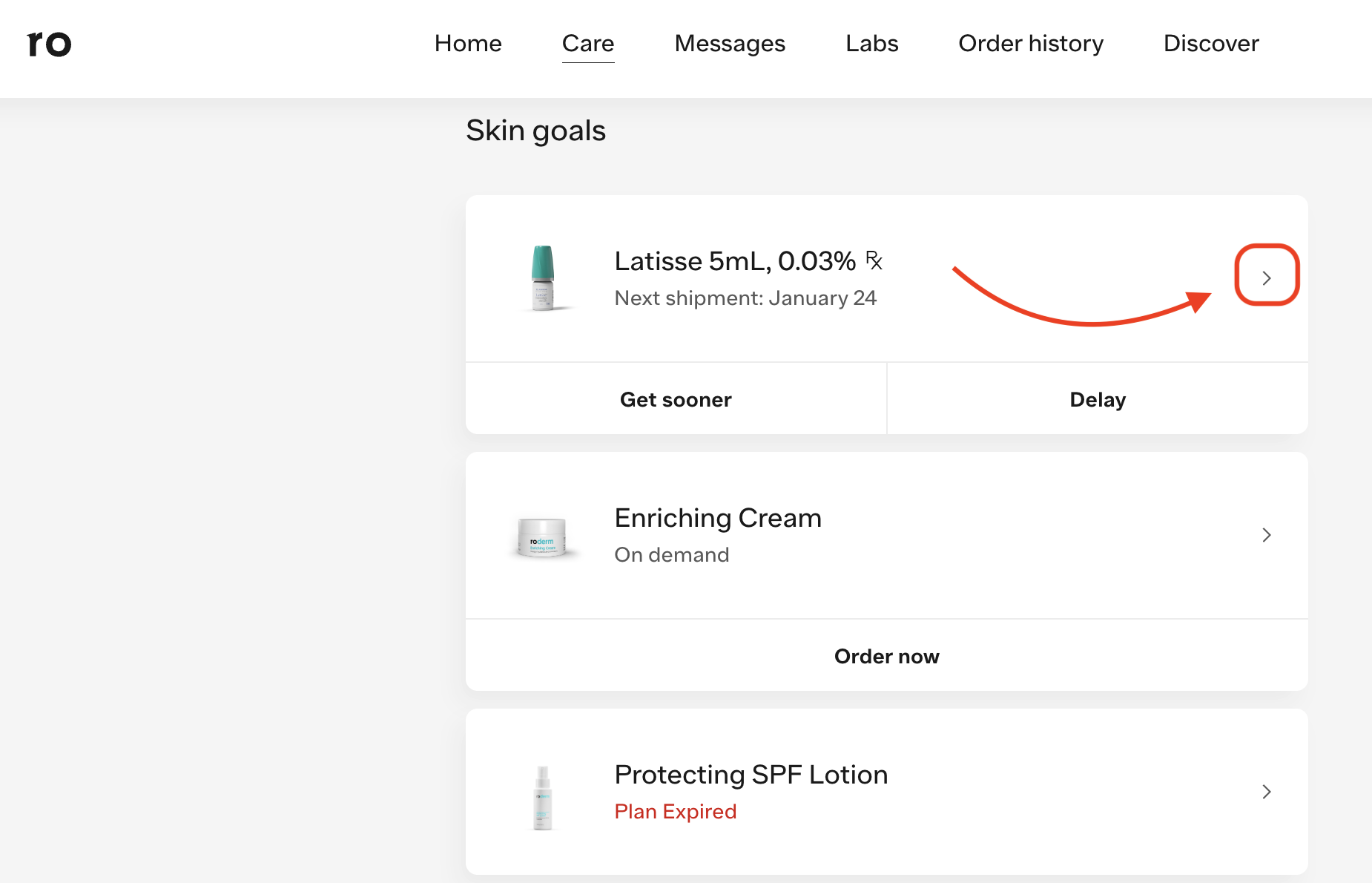
Task: Click the Ro logo
Action: 49,44
